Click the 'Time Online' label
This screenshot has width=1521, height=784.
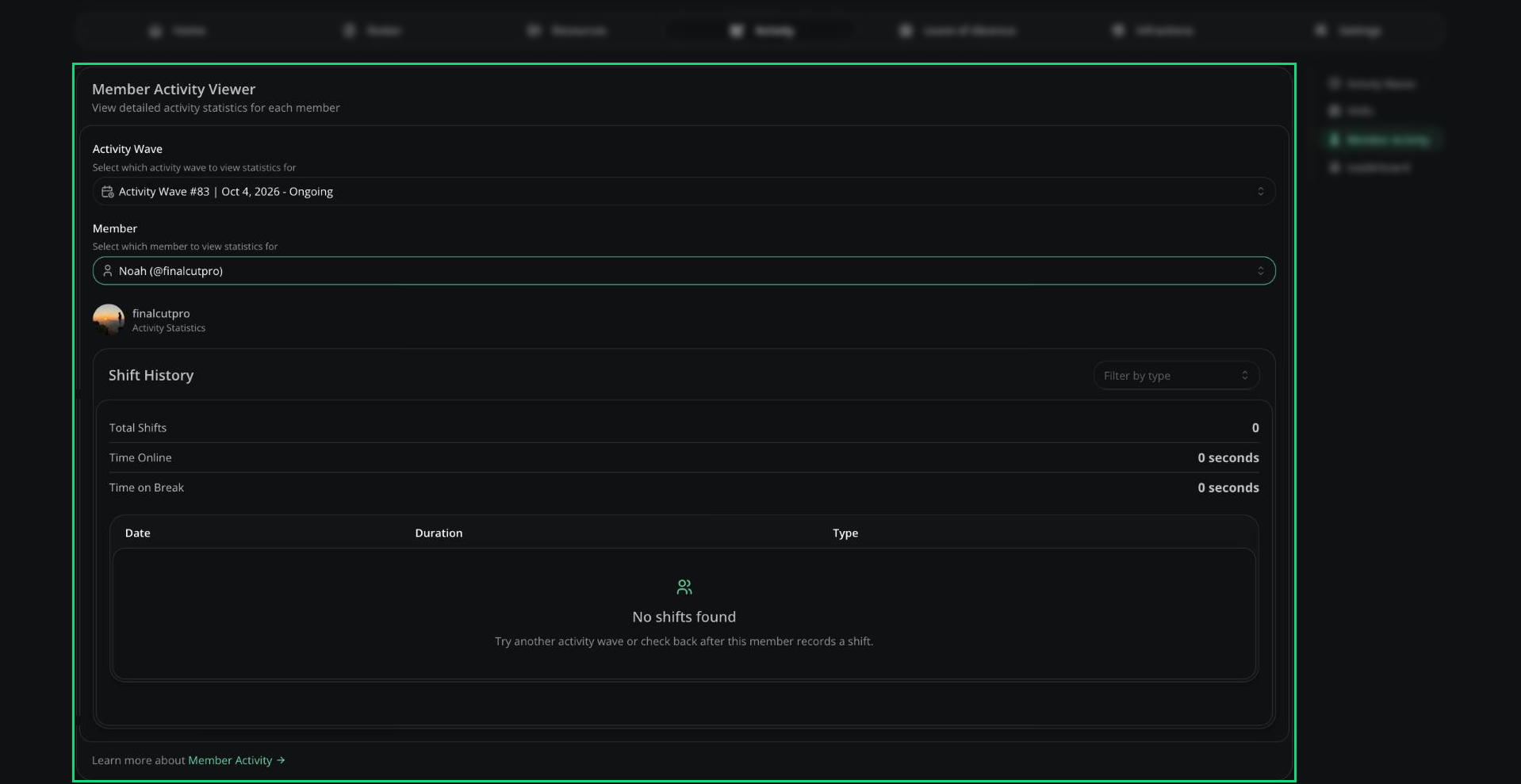pyautogui.click(x=140, y=457)
